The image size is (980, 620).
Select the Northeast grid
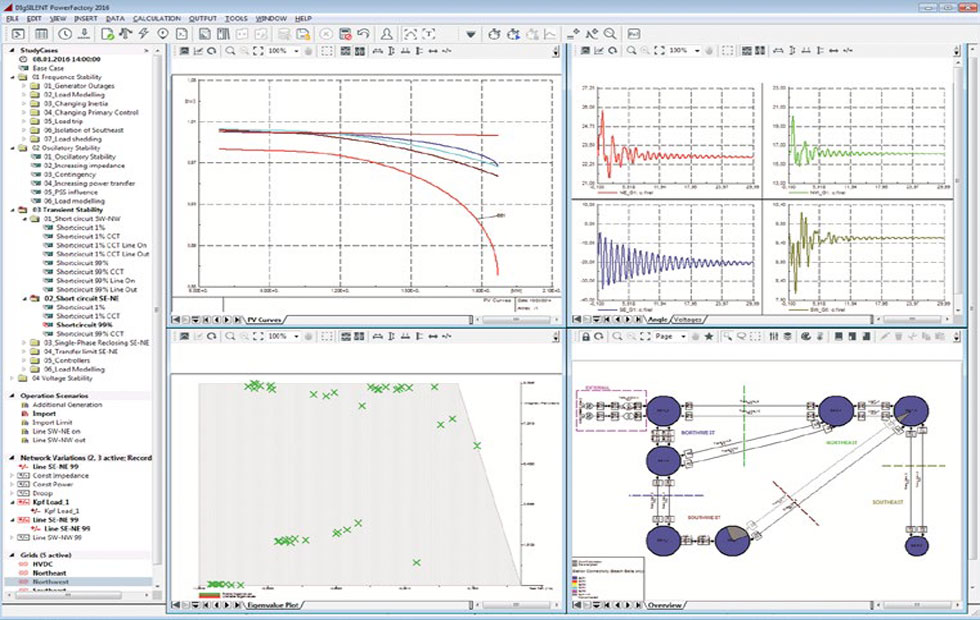click(x=49, y=573)
